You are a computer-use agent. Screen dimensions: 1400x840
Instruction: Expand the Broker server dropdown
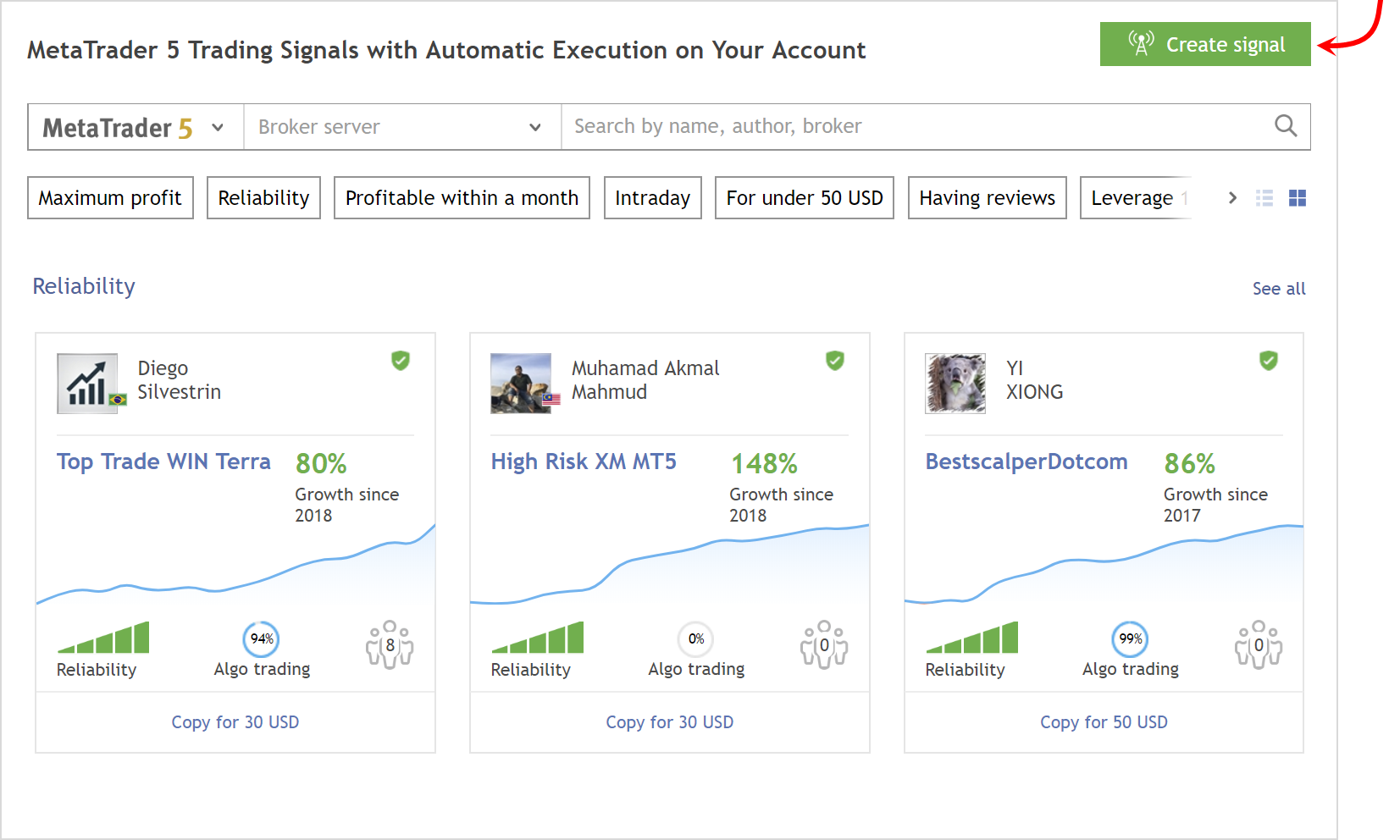pos(402,127)
